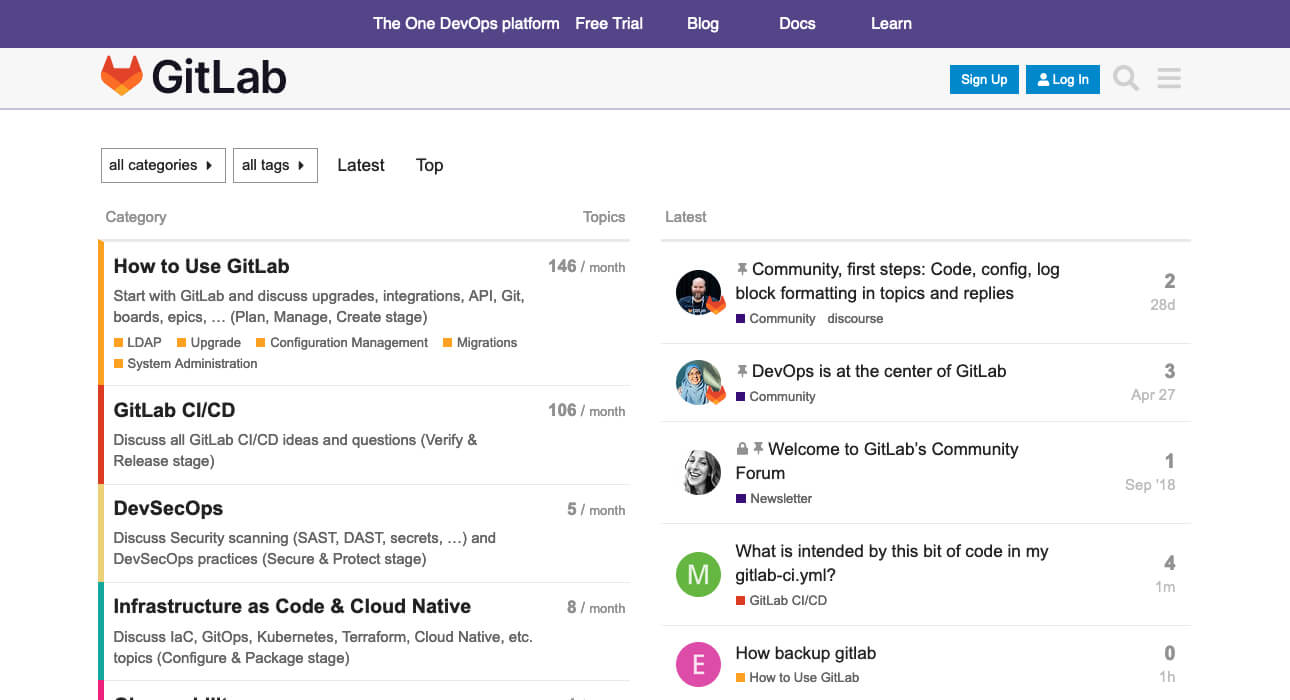Click the Newsletter category color badge

click(x=739, y=498)
